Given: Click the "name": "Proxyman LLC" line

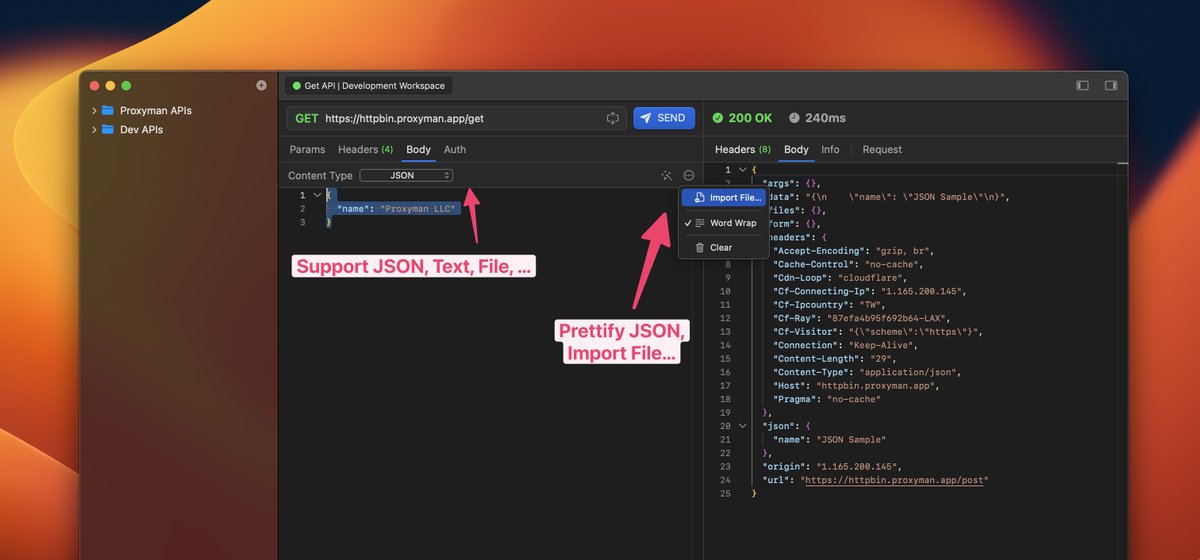Looking at the screenshot, I should click(396, 209).
